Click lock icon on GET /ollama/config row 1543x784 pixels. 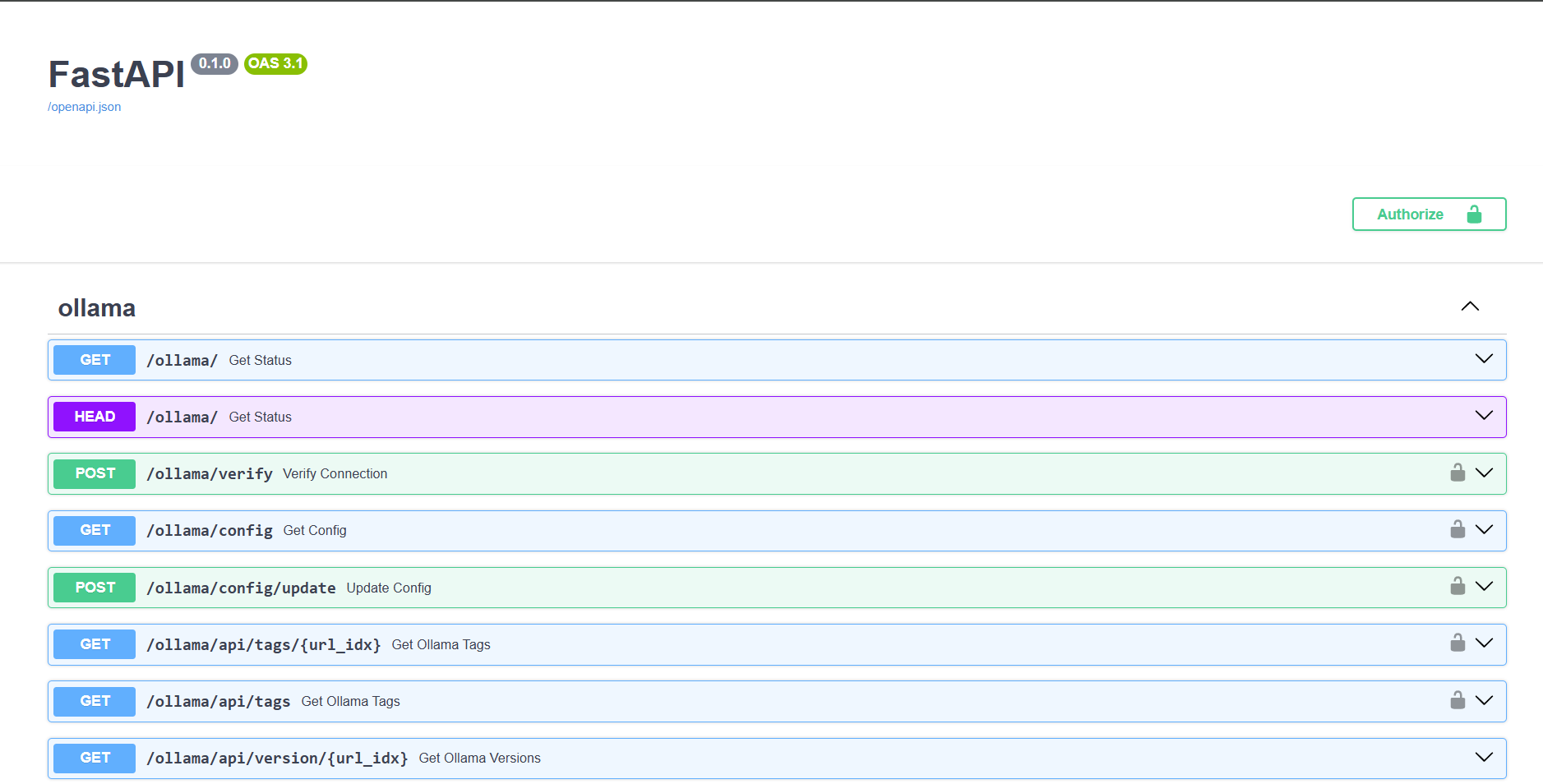(1458, 529)
